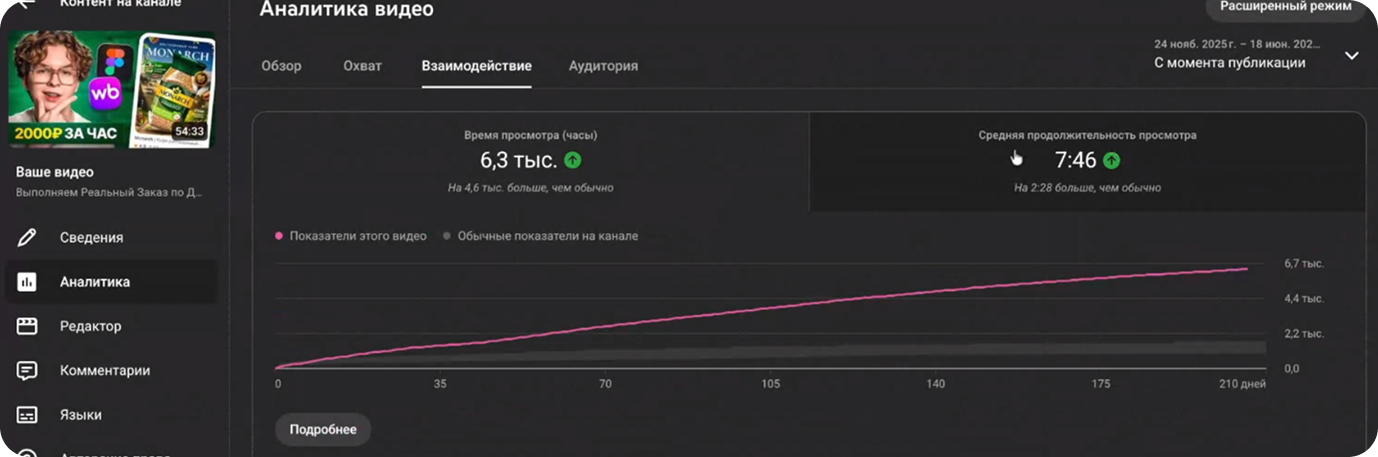Click the На 2:28 больше text

click(1087, 187)
